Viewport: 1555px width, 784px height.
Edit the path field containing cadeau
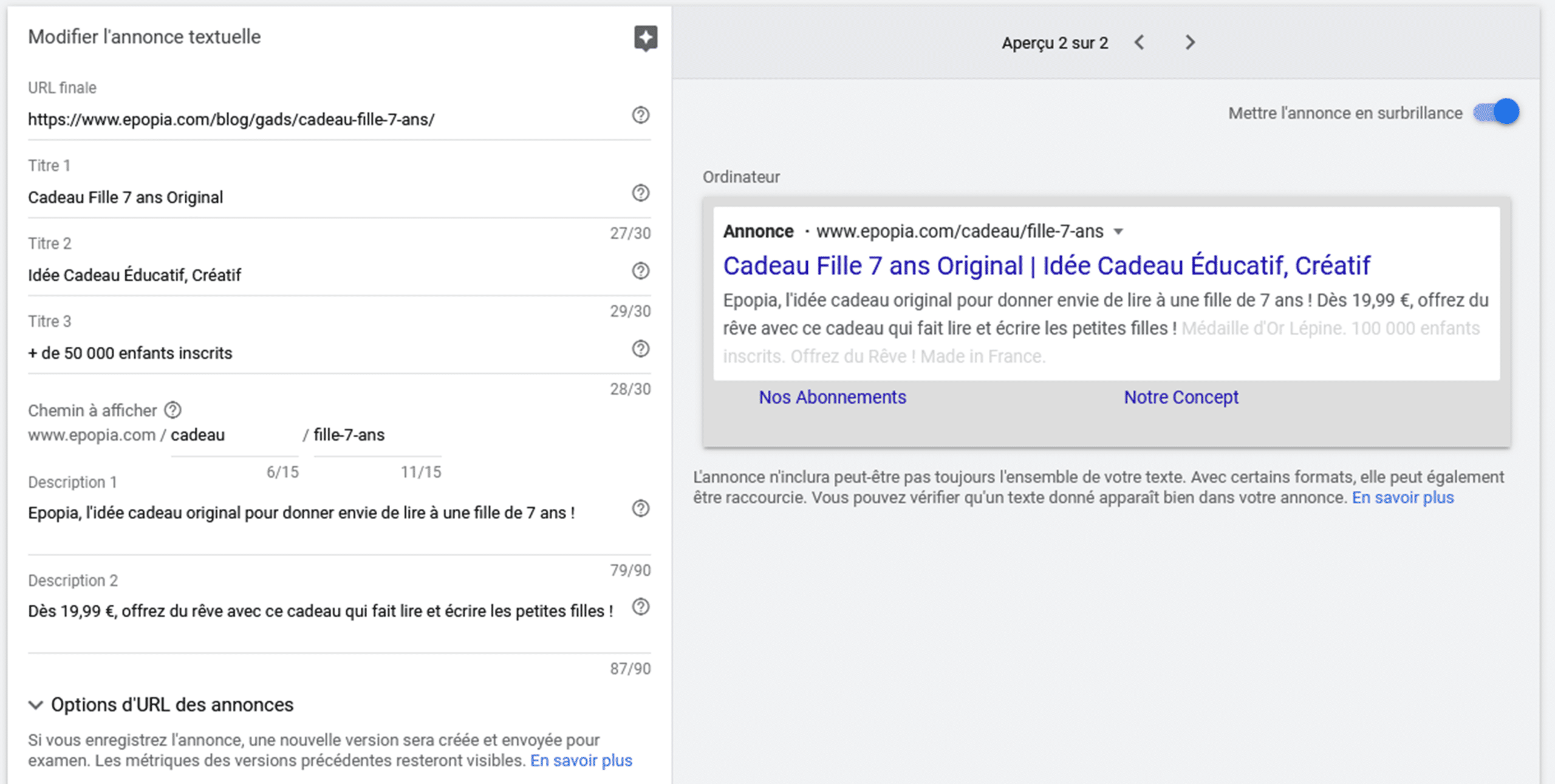(x=234, y=435)
